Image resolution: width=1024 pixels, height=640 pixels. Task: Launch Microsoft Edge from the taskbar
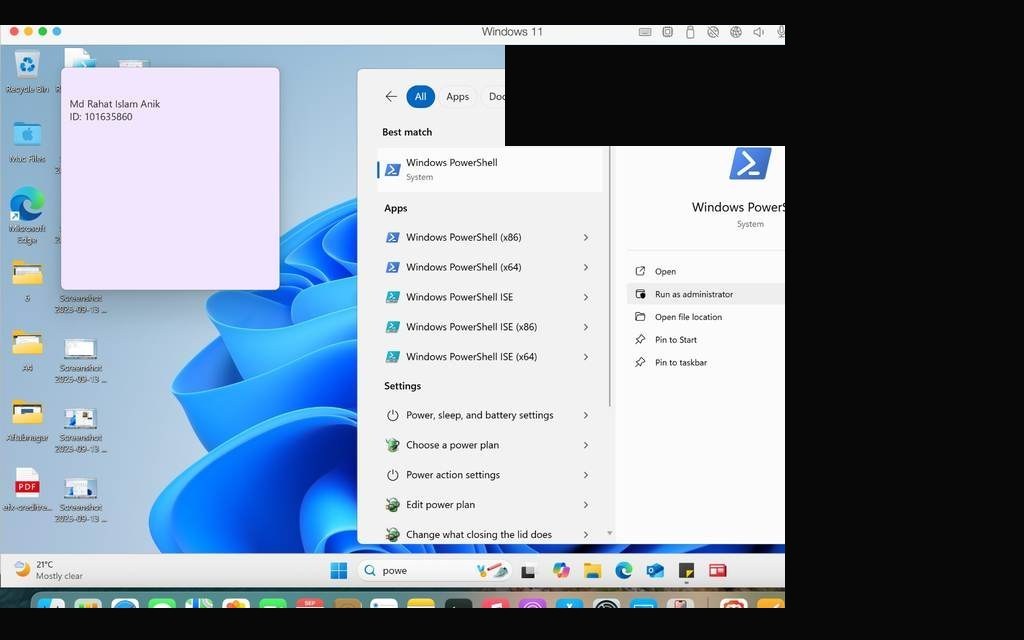click(624, 571)
